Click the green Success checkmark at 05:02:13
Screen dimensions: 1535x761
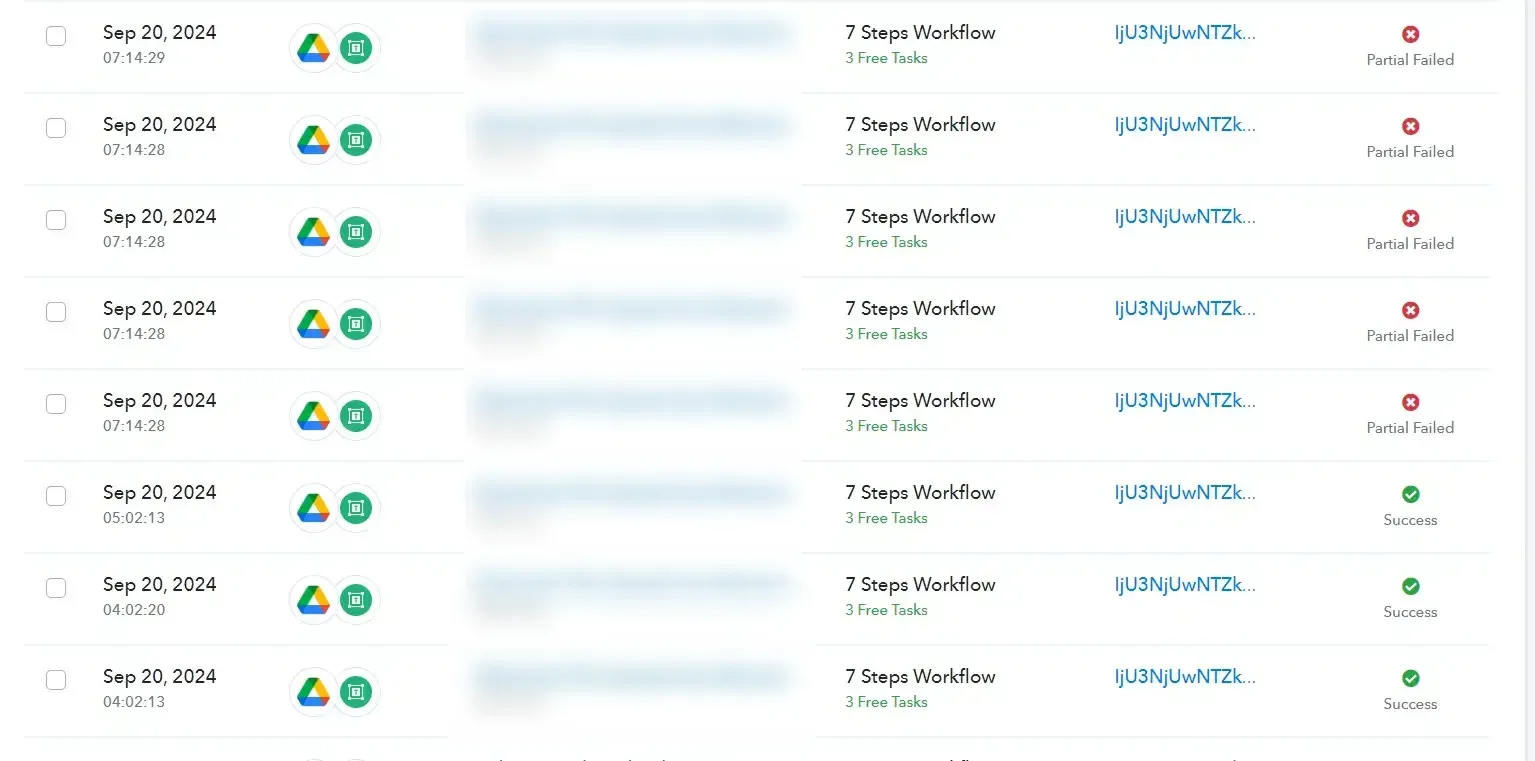1410,494
